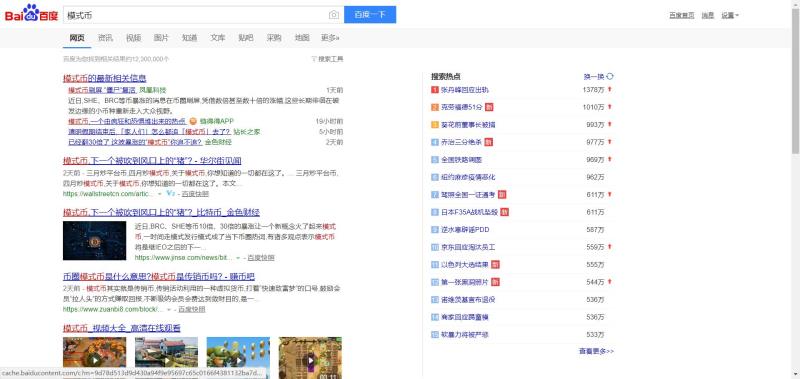800x379 pixels.
Task: Open 查看更多>> under hot searches
Action: pyautogui.click(x=596, y=351)
